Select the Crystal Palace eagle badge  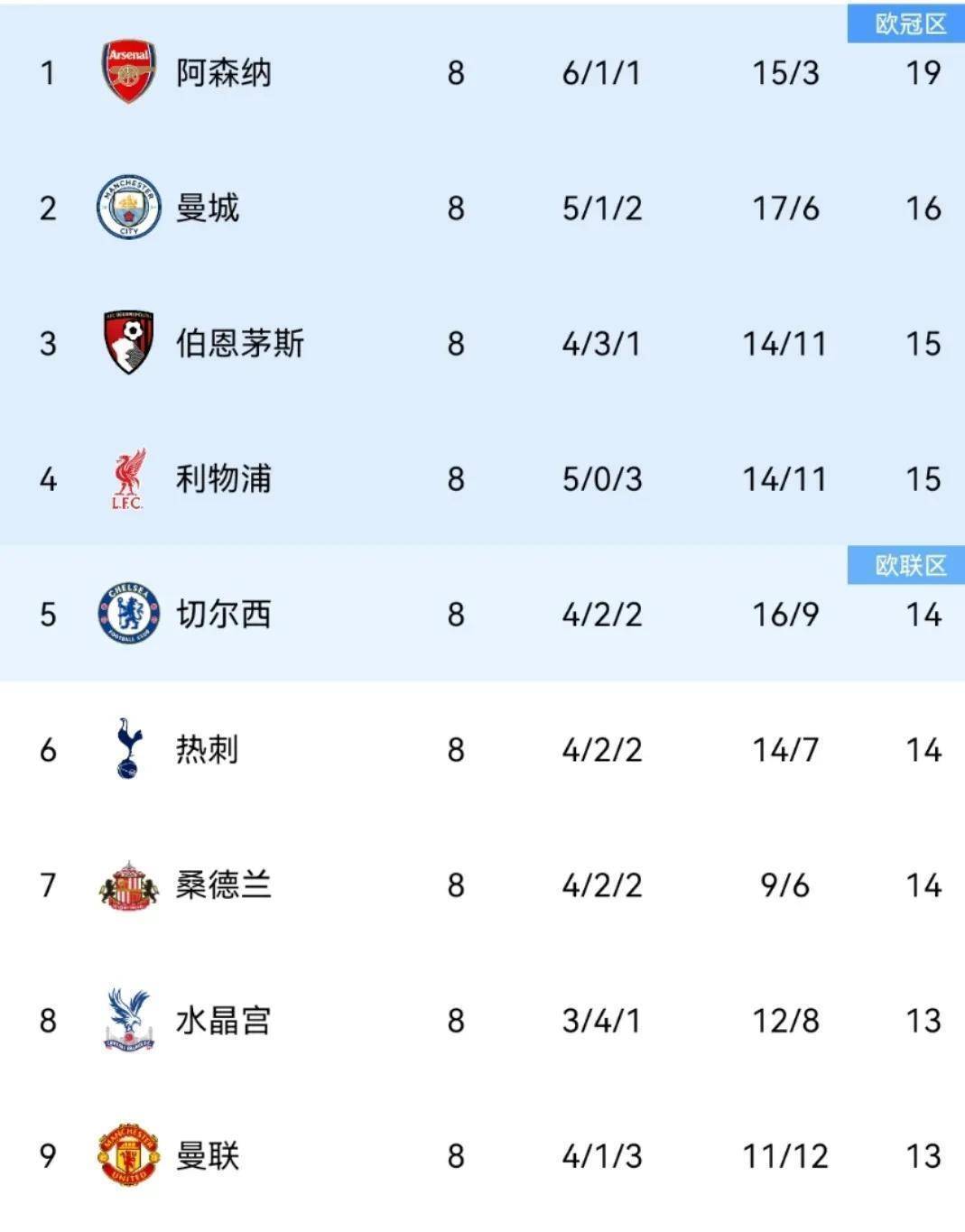pyautogui.click(x=128, y=1020)
